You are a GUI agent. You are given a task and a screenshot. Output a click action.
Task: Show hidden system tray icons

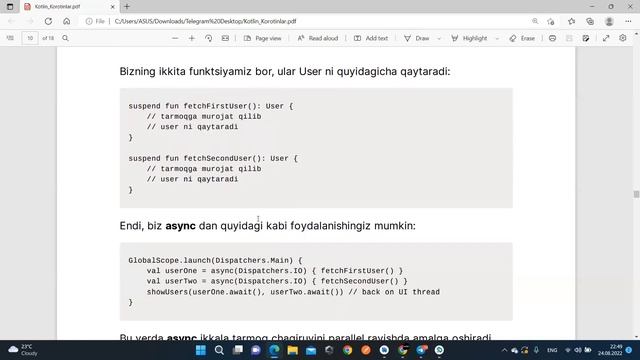click(x=504, y=350)
